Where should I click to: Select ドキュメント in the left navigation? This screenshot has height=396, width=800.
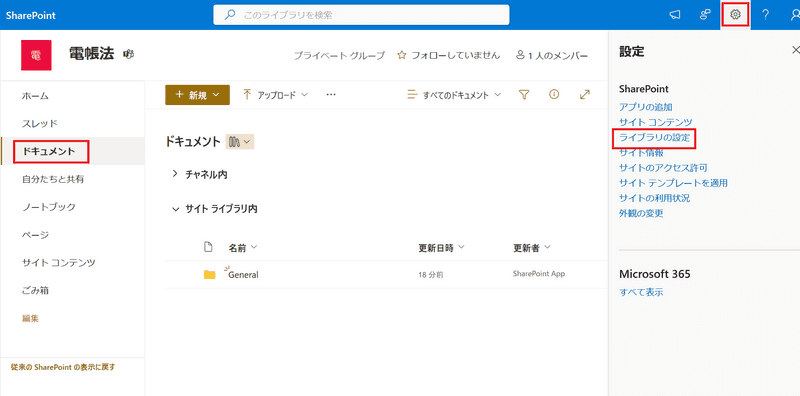(x=52, y=152)
